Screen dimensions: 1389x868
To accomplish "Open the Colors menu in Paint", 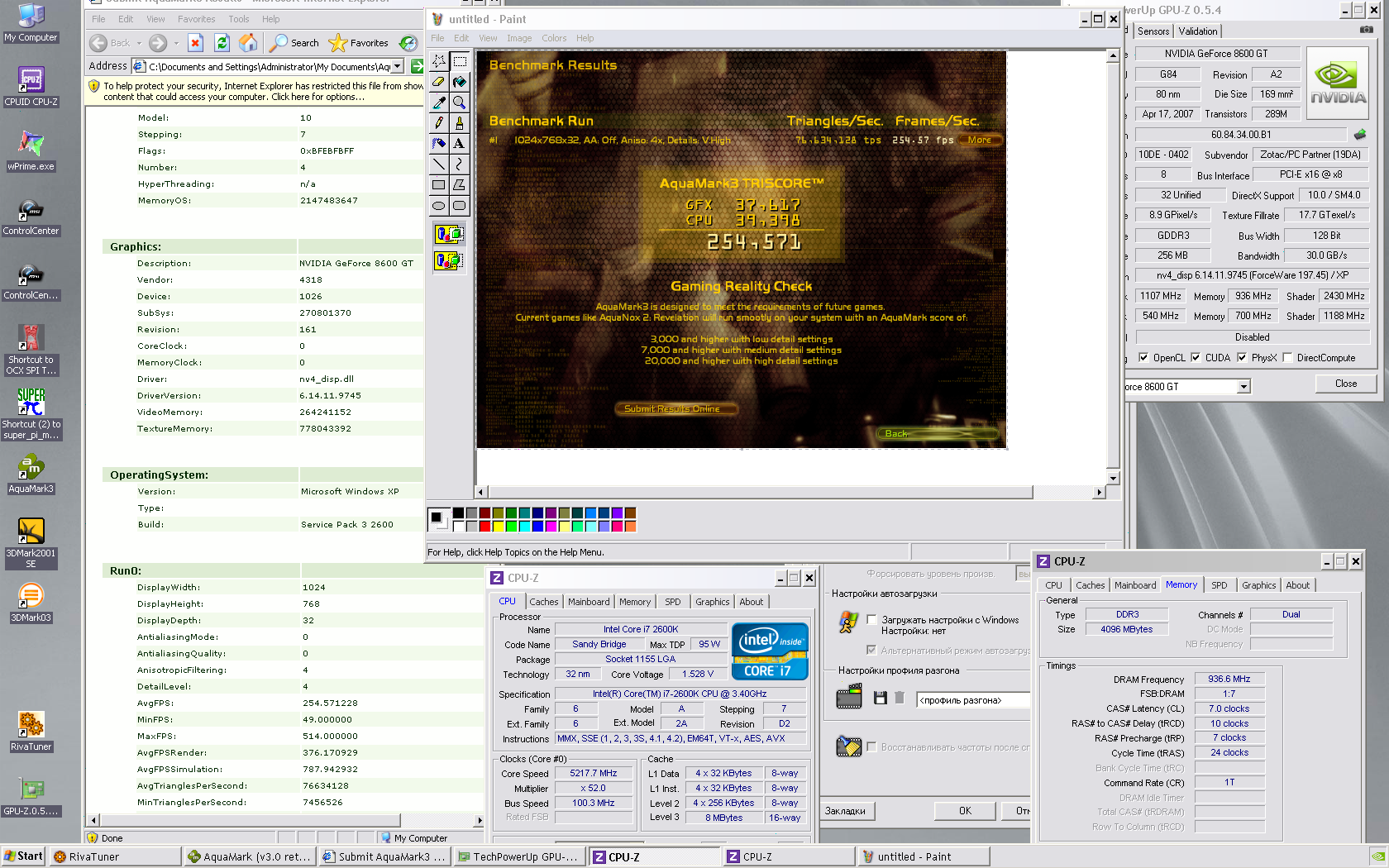I will [x=554, y=38].
